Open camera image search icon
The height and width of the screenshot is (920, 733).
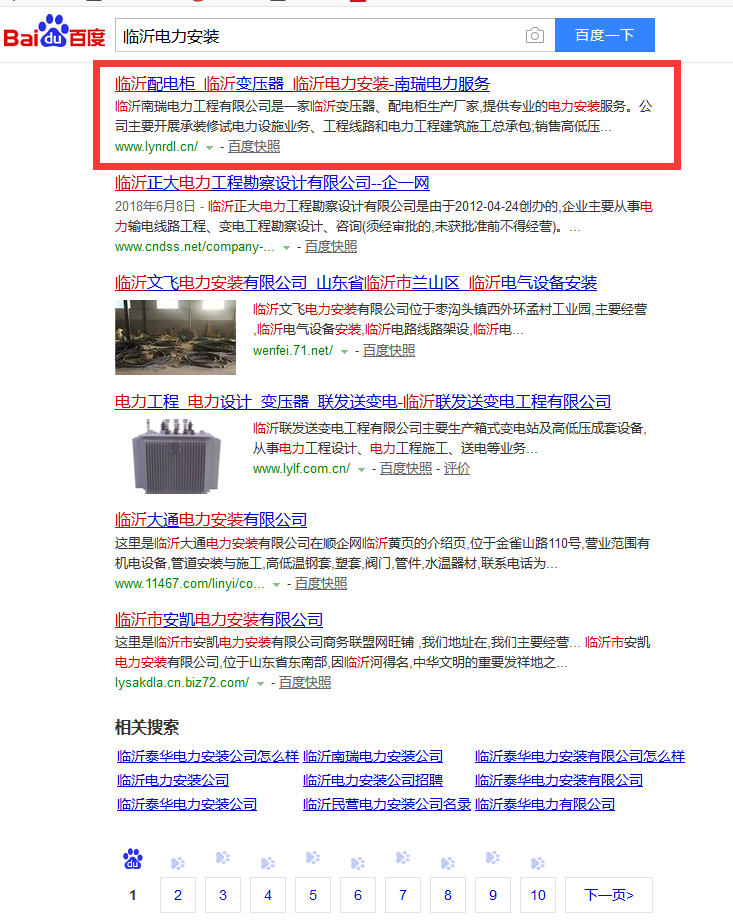[x=535, y=36]
